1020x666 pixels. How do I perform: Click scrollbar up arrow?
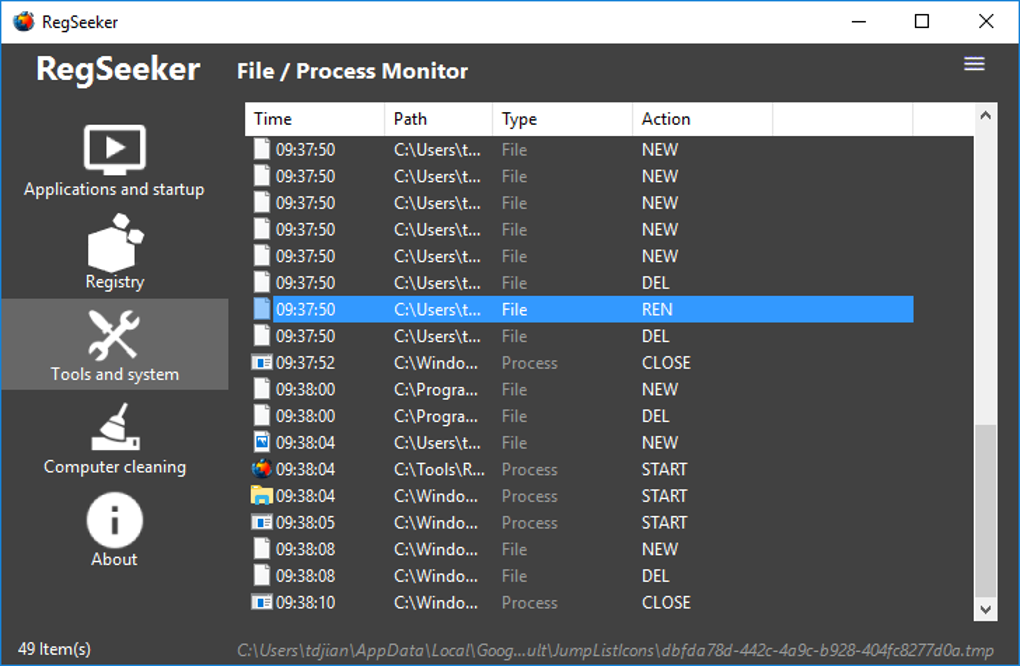pos(986,116)
